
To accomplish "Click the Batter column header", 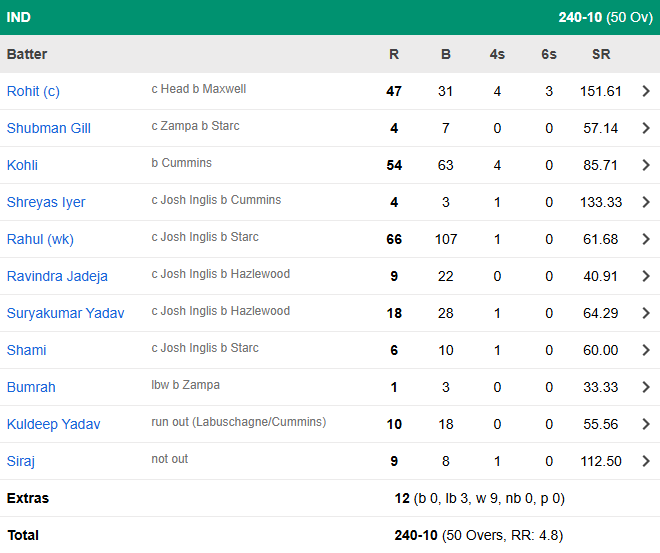I will pos(27,54).
